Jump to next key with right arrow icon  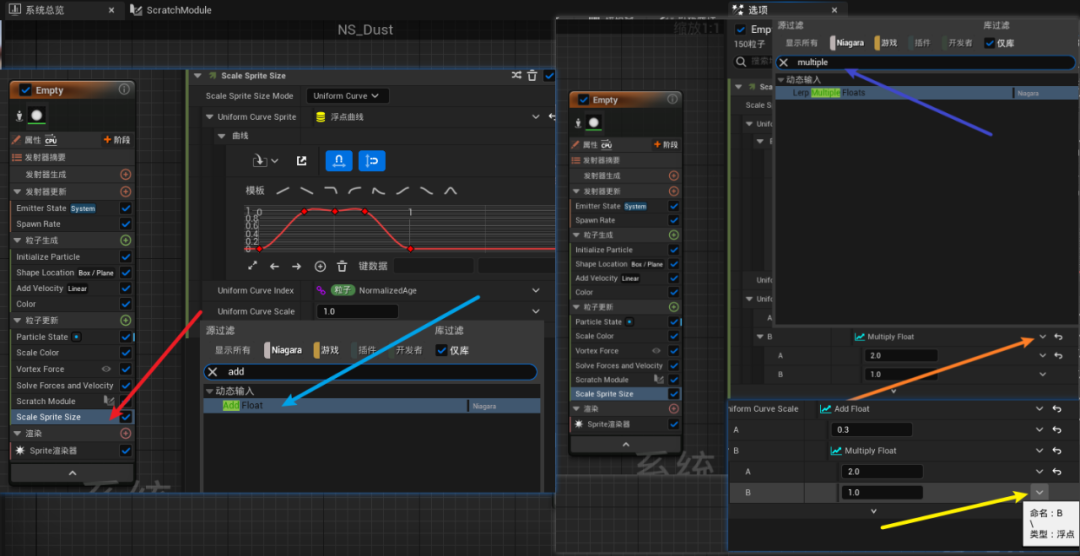click(x=296, y=266)
